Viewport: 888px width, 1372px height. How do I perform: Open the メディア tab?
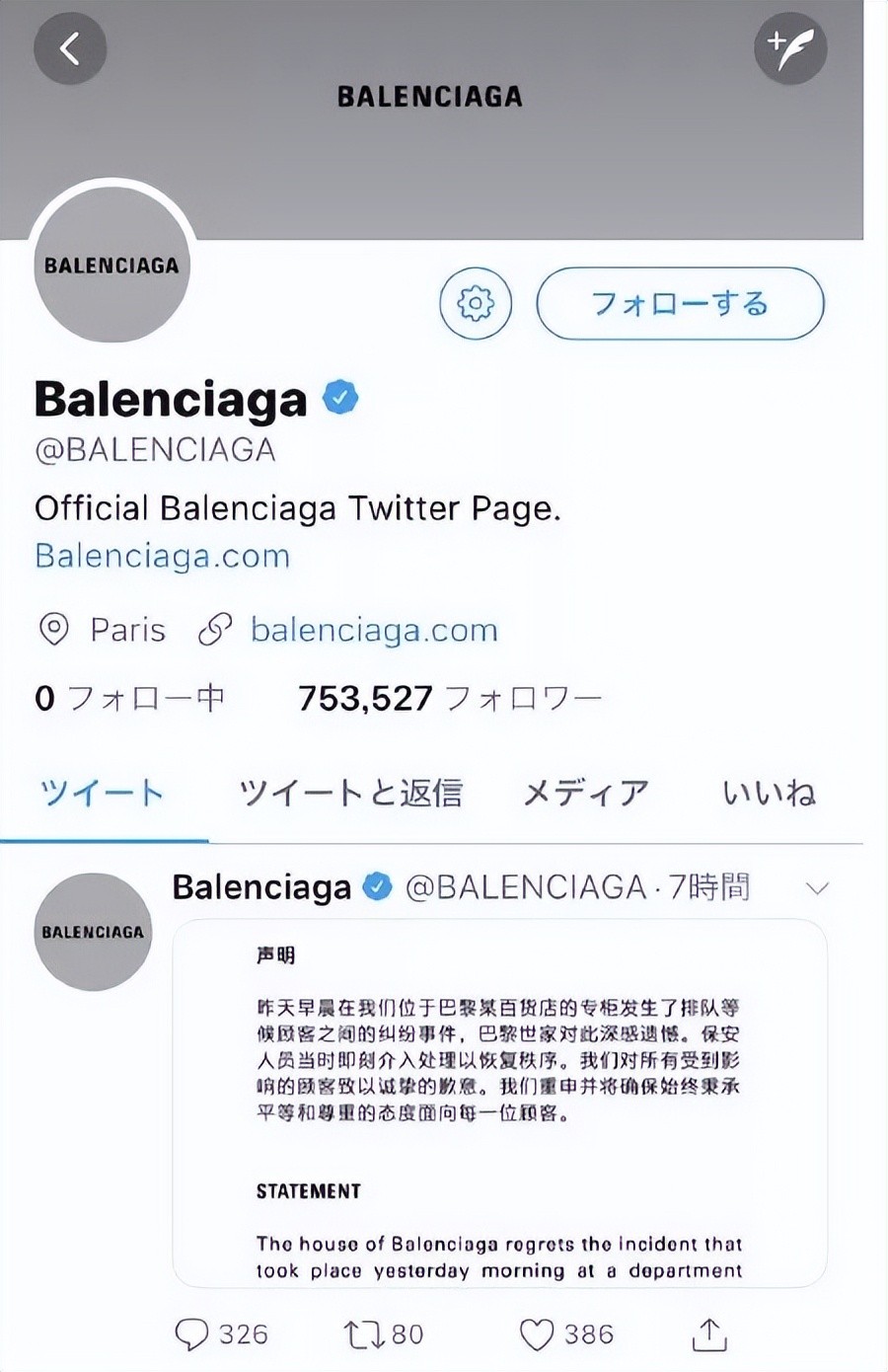[x=585, y=793]
